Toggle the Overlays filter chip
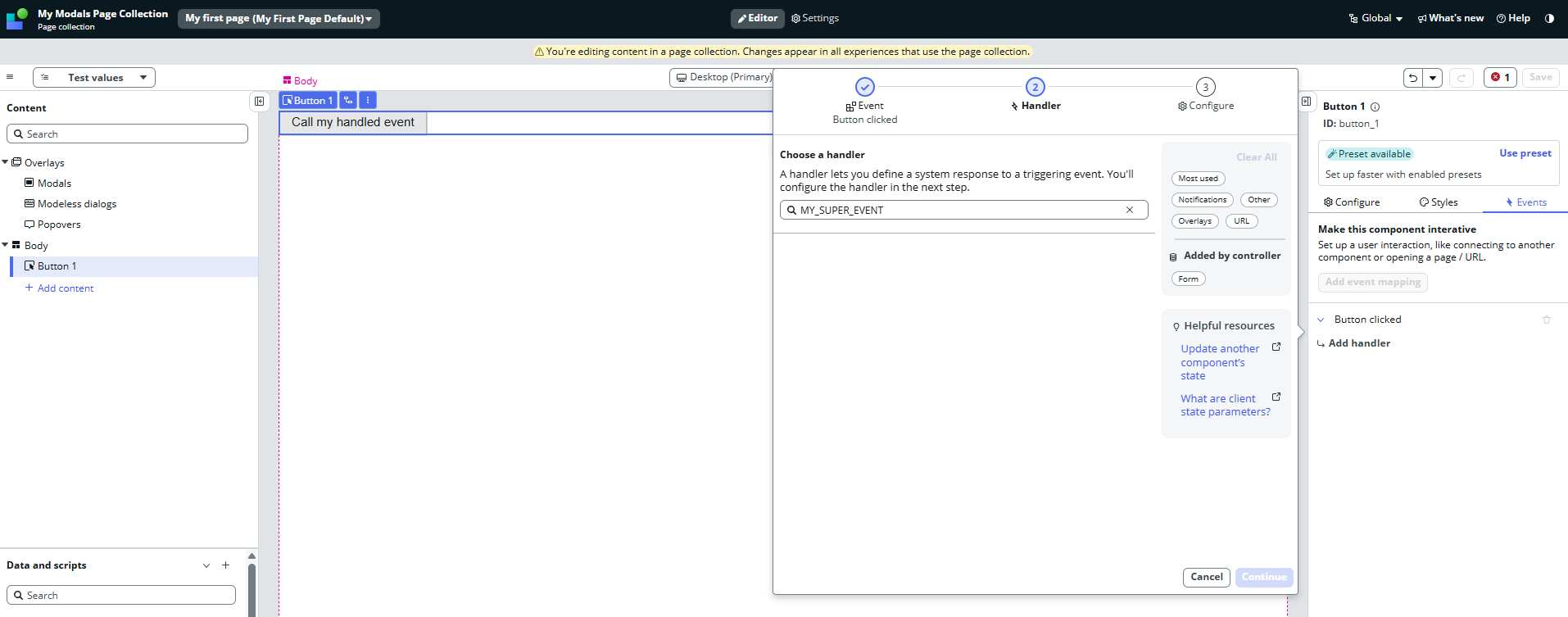Viewport: 1568px width, 617px height. [x=1194, y=221]
